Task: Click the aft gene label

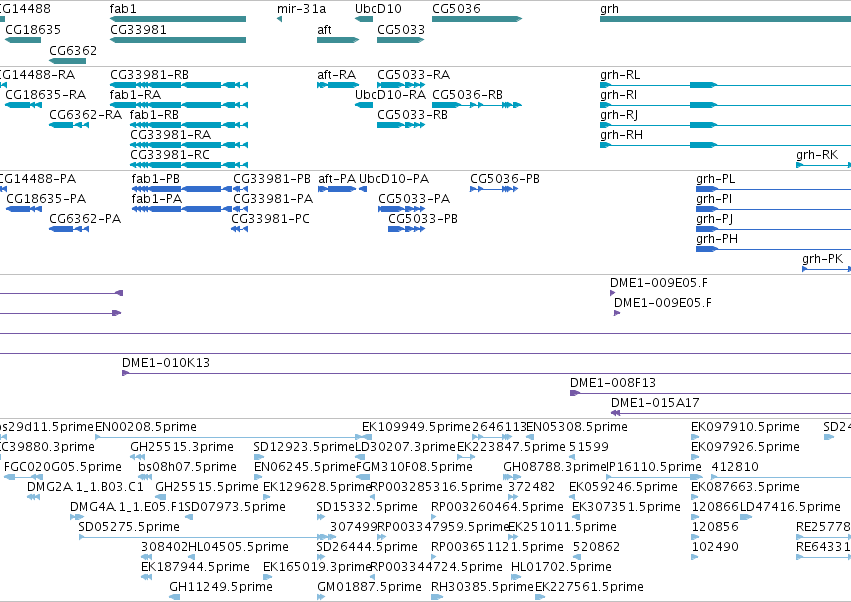Action: point(324,29)
